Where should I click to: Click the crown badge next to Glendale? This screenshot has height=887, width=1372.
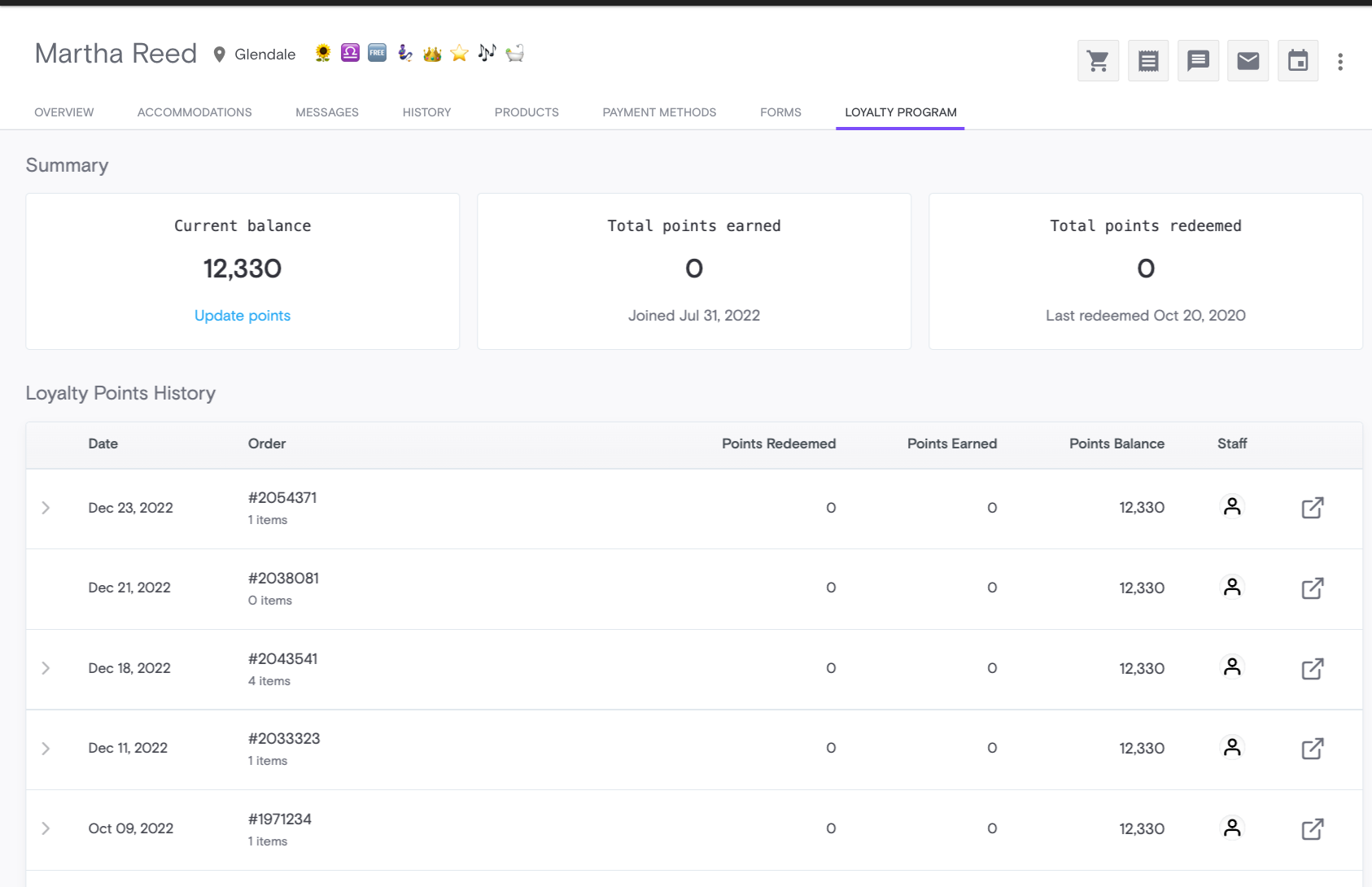coord(432,54)
